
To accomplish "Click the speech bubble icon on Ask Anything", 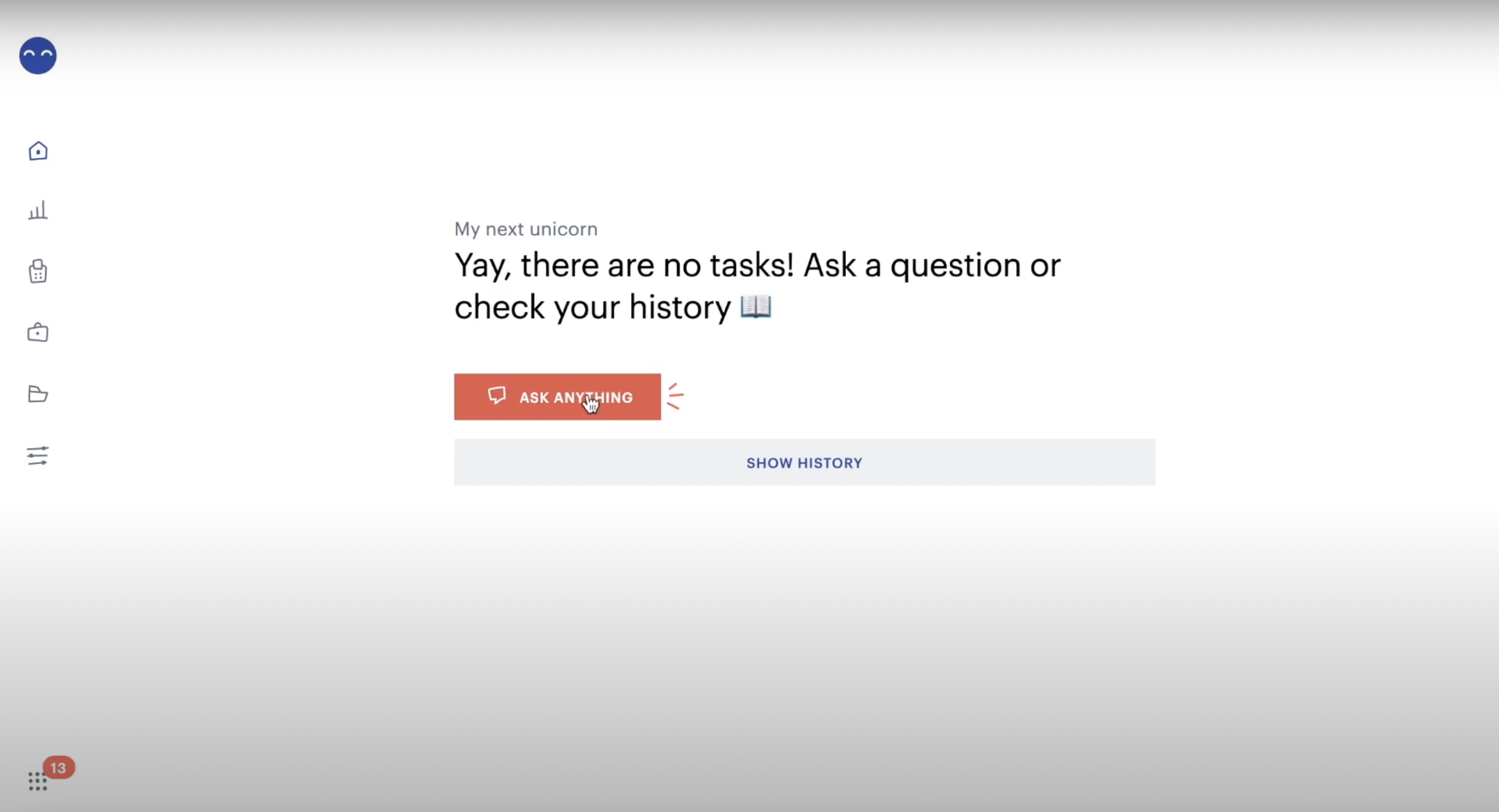I will point(496,395).
